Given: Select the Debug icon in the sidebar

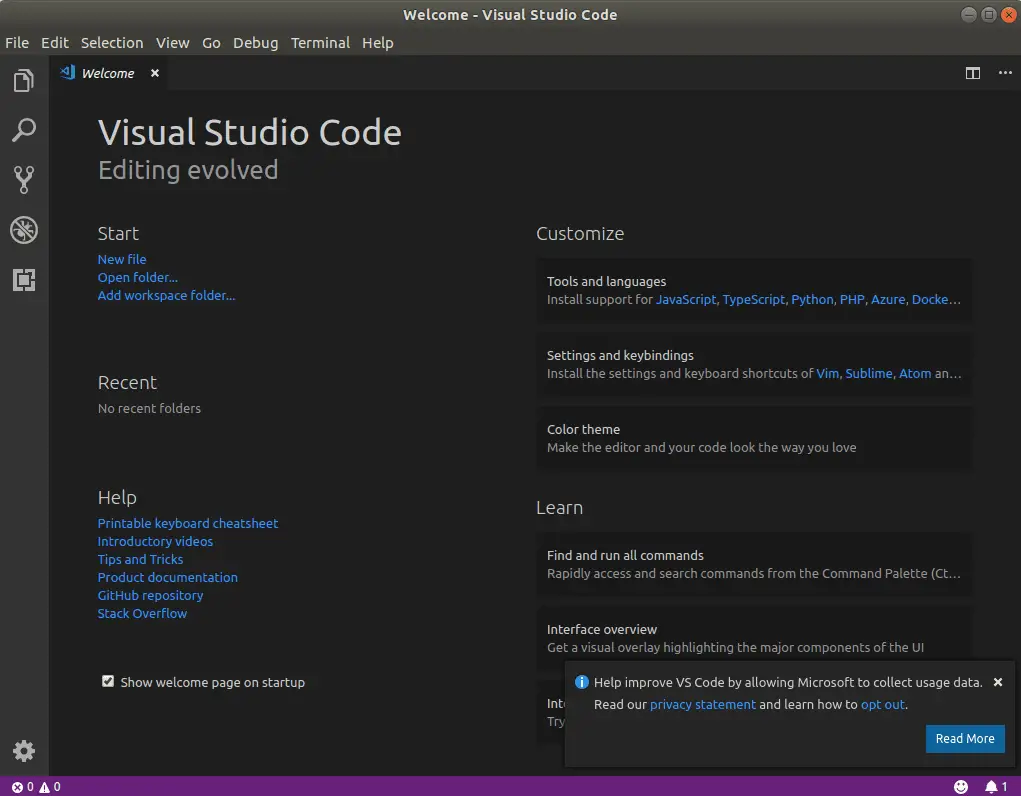Looking at the screenshot, I should [24, 230].
